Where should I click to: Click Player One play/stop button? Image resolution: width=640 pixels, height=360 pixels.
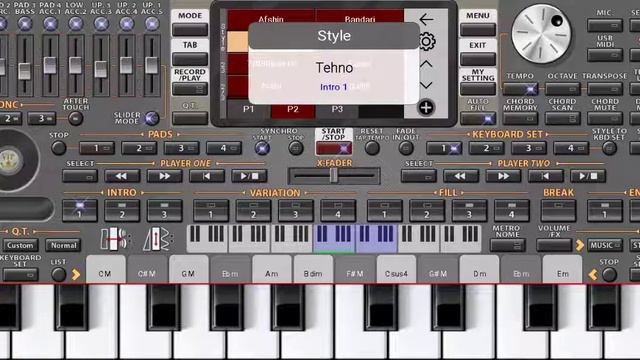click(x=249, y=176)
